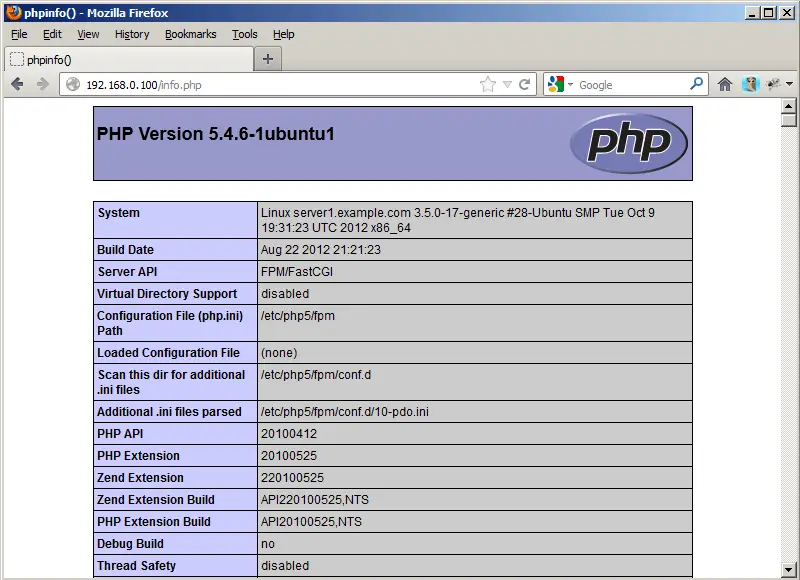This screenshot has width=800, height=580.
Task: Click the value 'API220100525,NTS'
Action: tap(315, 499)
